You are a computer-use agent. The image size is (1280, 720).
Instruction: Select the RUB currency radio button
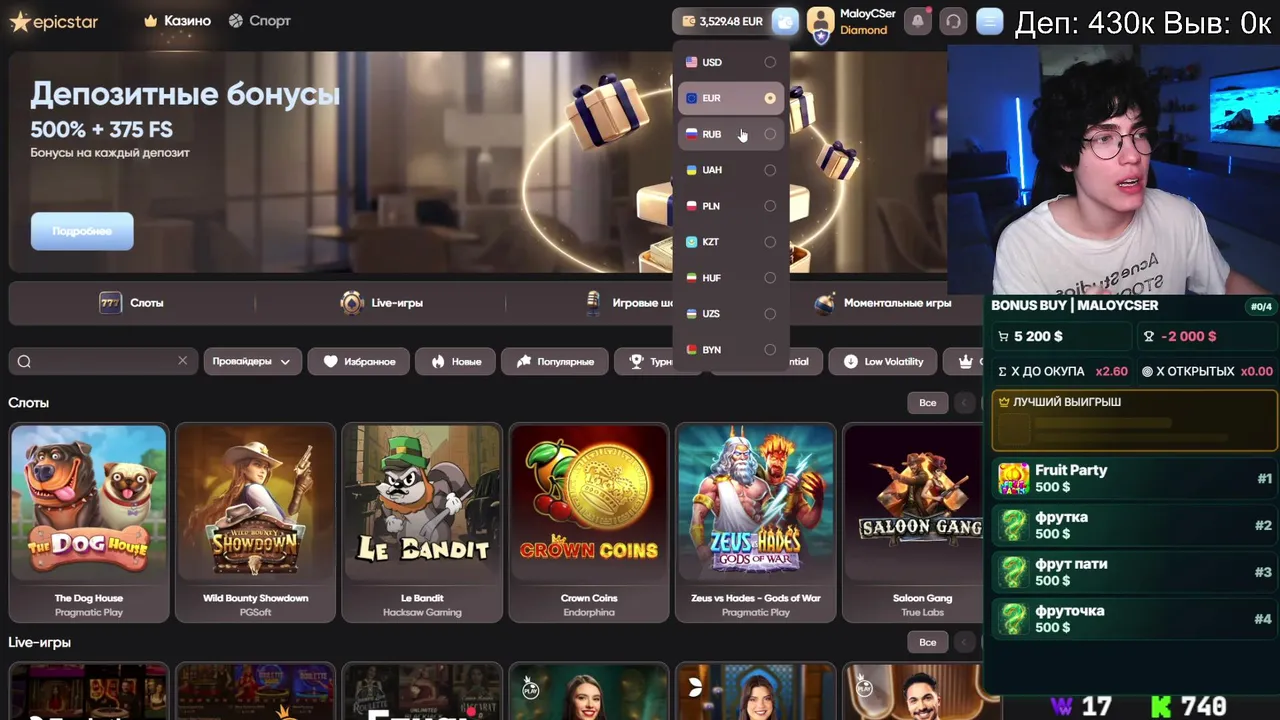coord(770,134)
